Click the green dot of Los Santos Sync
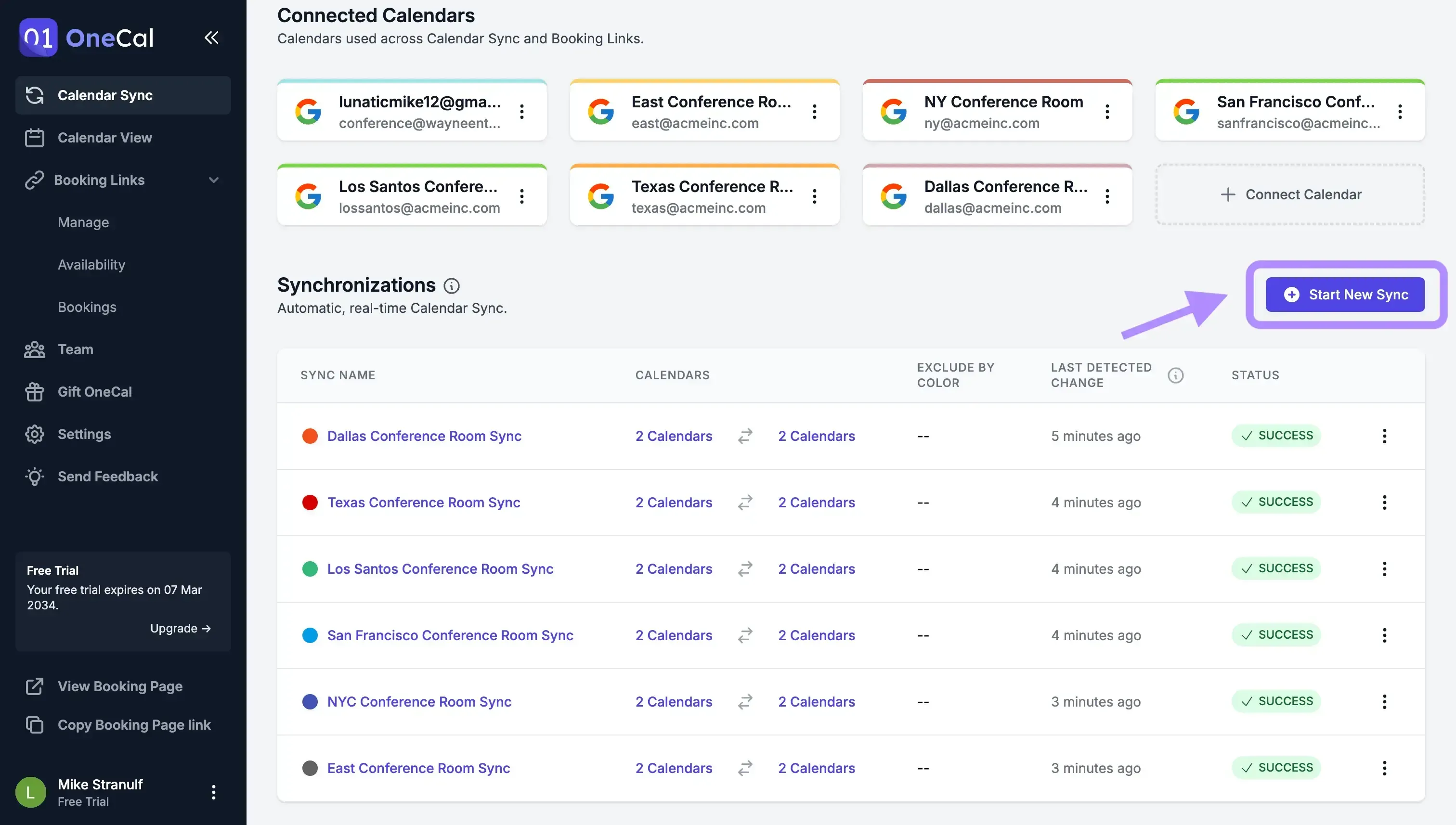The height and width of the screenshot is (825, 1456). tap(310, 569)
